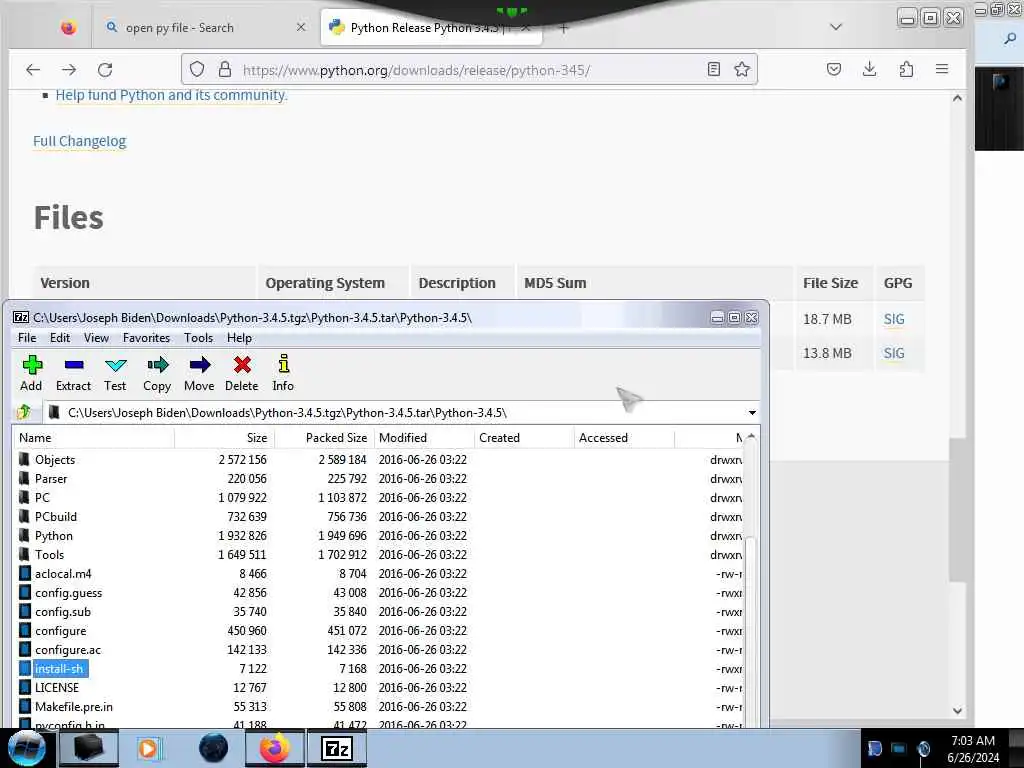Viewport: 1024px width, 768px height.
Task: Go up one folder level in 7-Zip
Action: pos(25,412)
